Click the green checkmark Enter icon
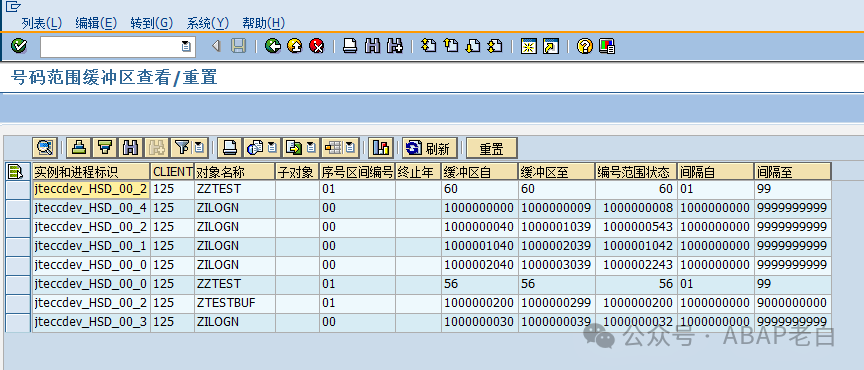 pos(19,46)
